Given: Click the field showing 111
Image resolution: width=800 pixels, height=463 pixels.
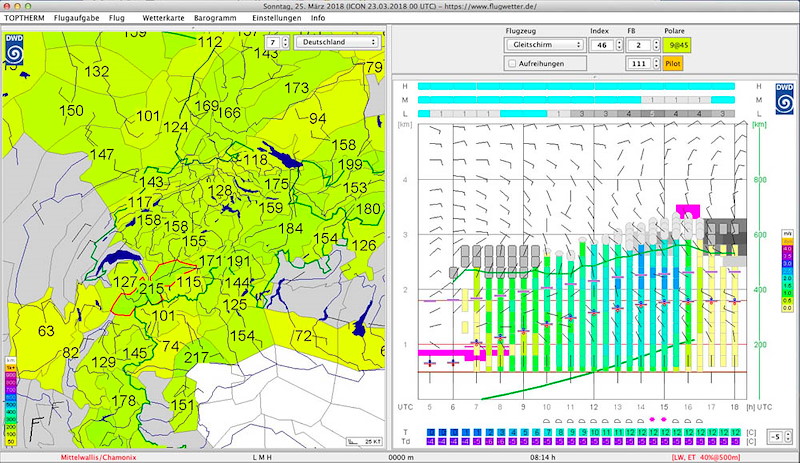Looking at the screenshot, I should tap(639, 64).
